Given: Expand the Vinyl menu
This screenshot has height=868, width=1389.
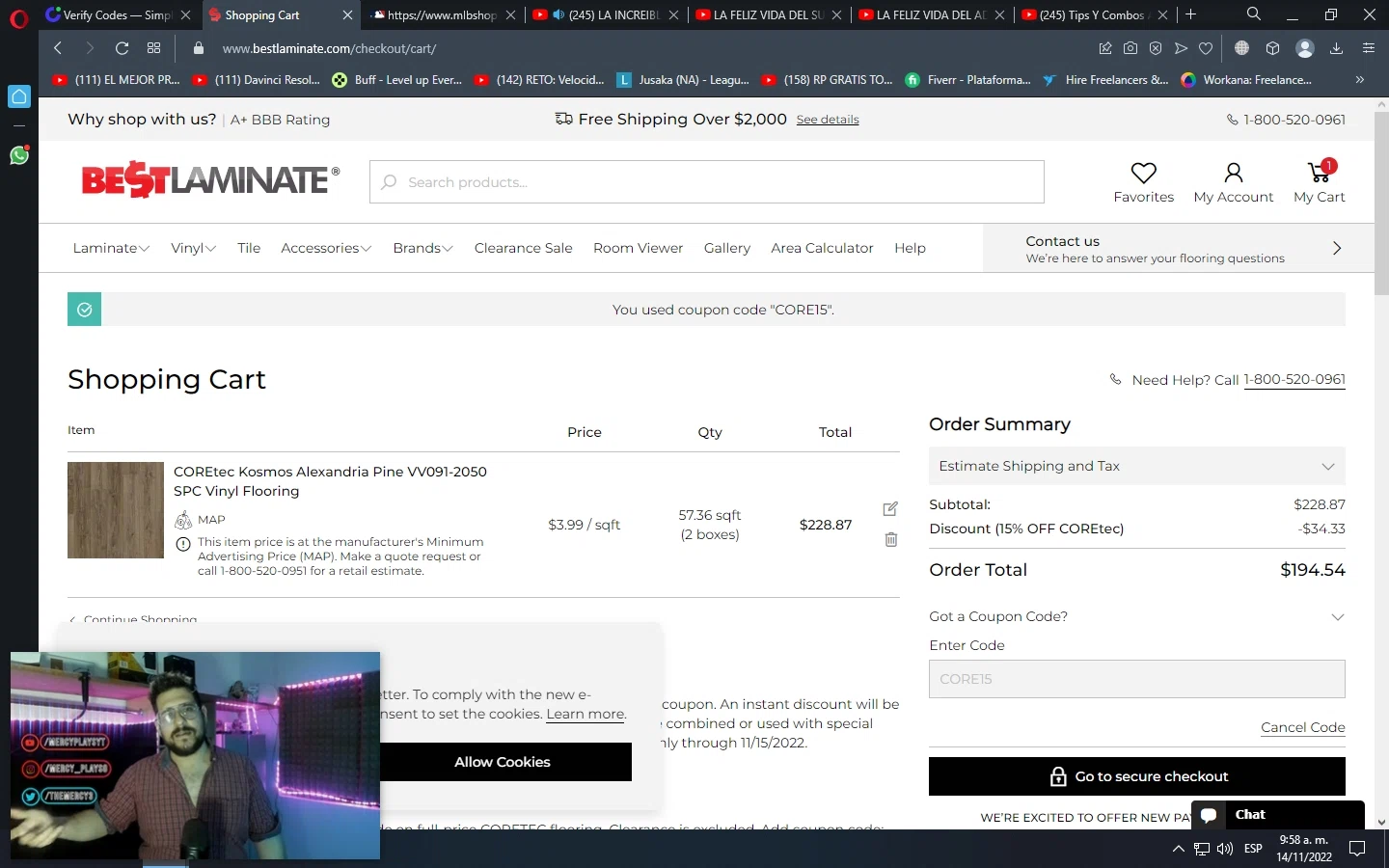Looking at the screenshot, I should click(193, 248).
